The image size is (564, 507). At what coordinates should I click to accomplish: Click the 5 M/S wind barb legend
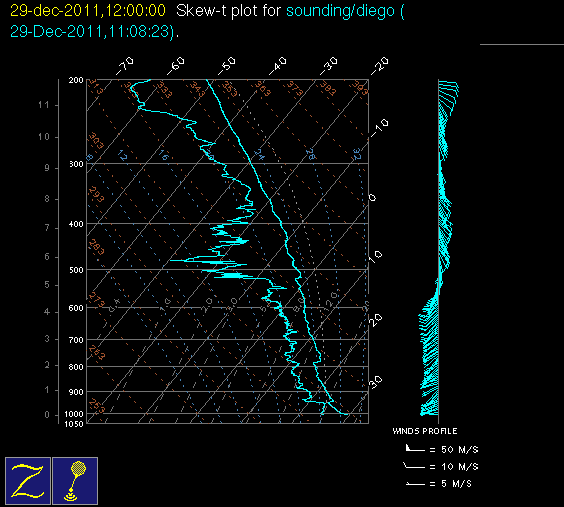click(x=438, y=484)
